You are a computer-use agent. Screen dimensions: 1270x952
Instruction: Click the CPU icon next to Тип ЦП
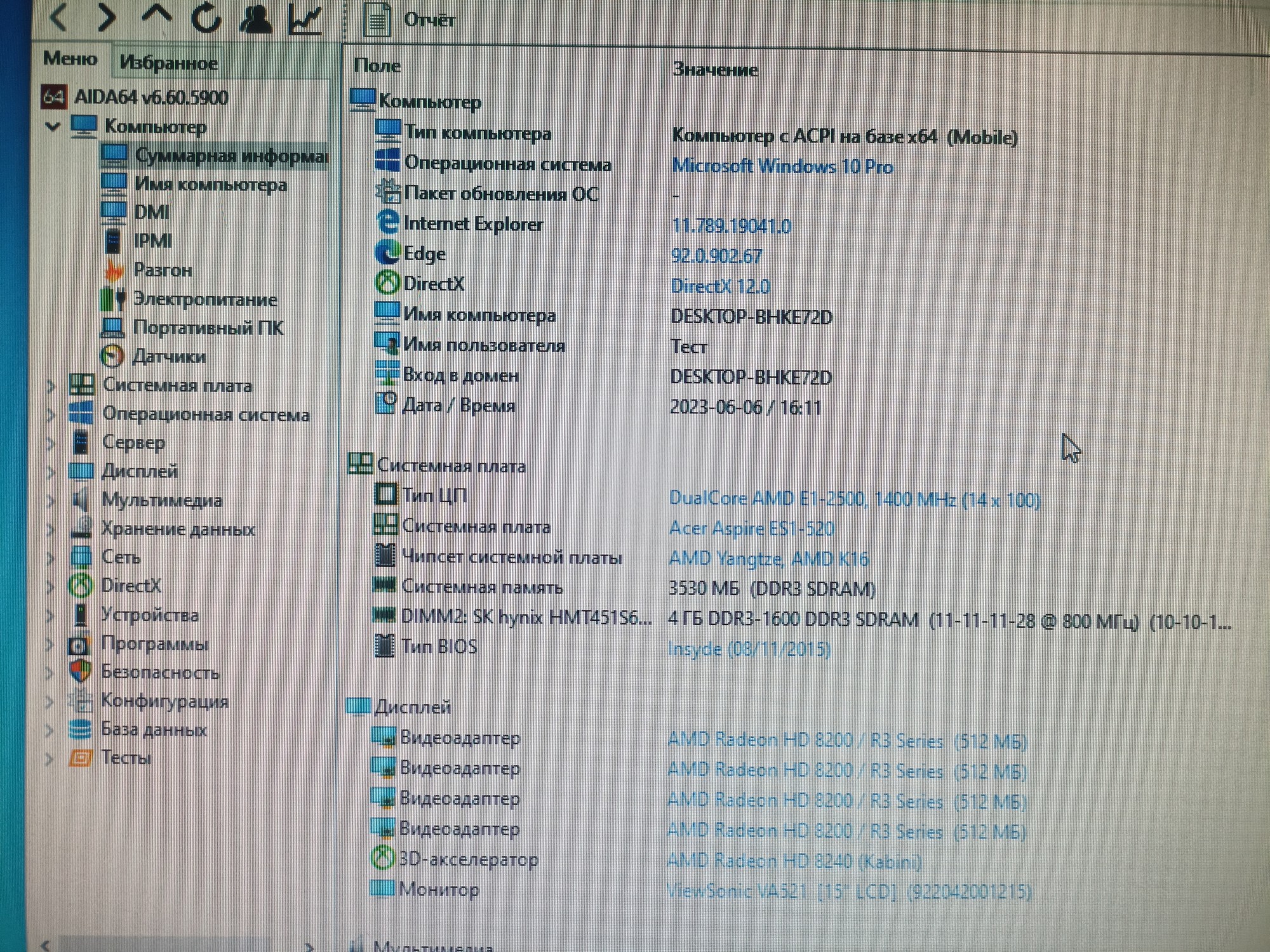[x=385, y=494]
